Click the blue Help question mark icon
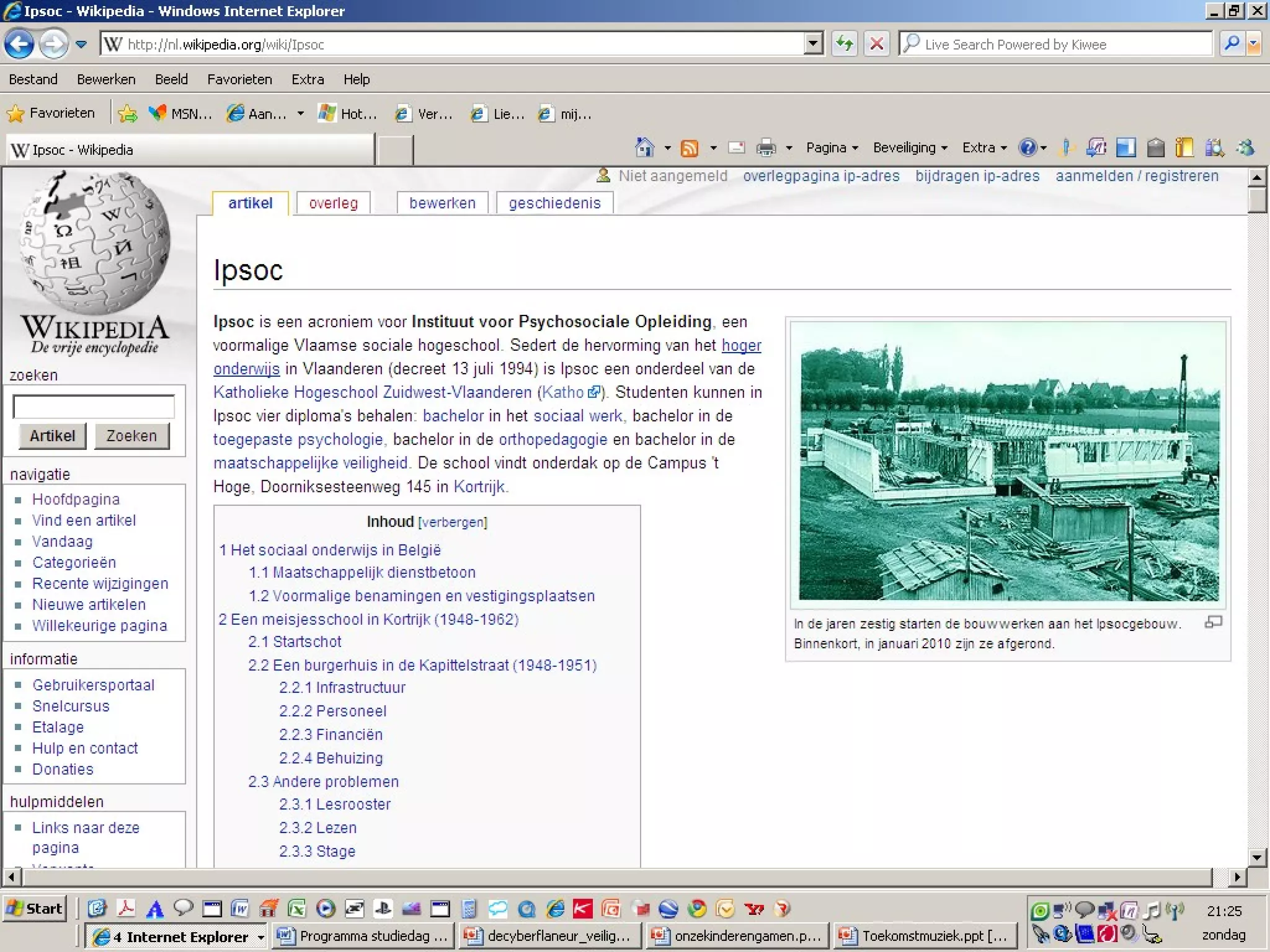 click(x=1028, y=148)
